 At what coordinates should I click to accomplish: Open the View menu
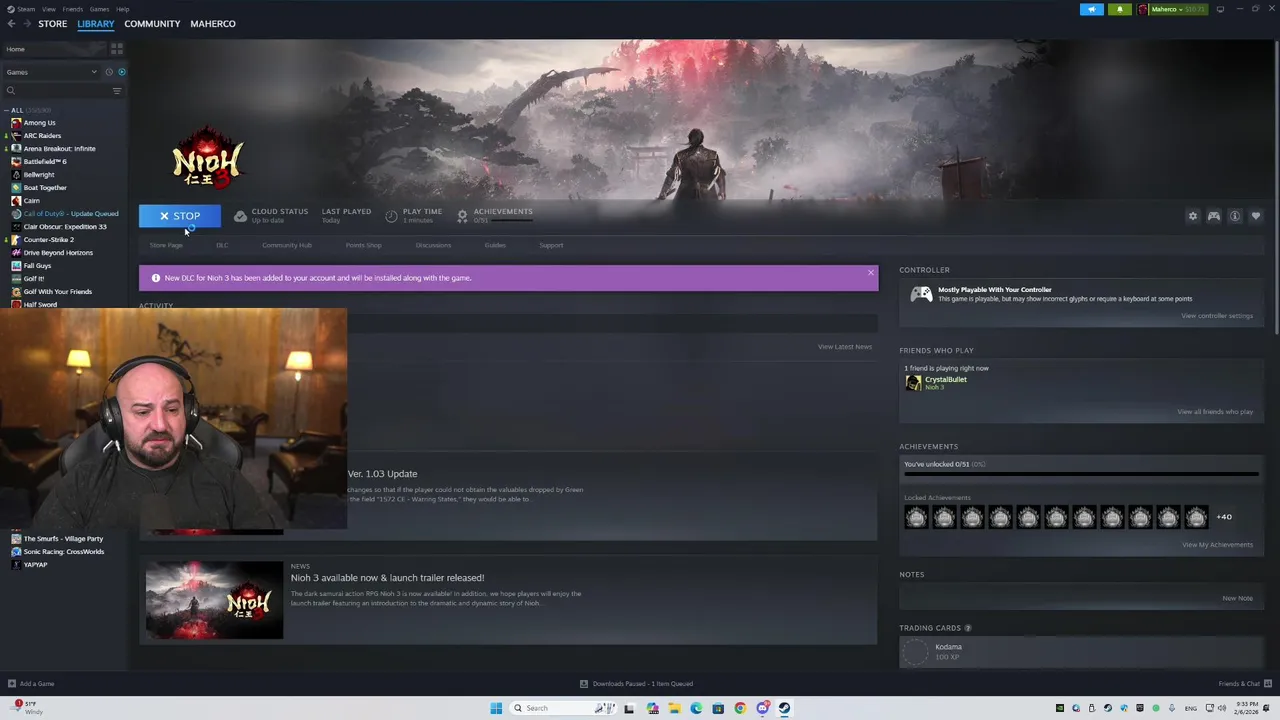[x=48, y=9]
